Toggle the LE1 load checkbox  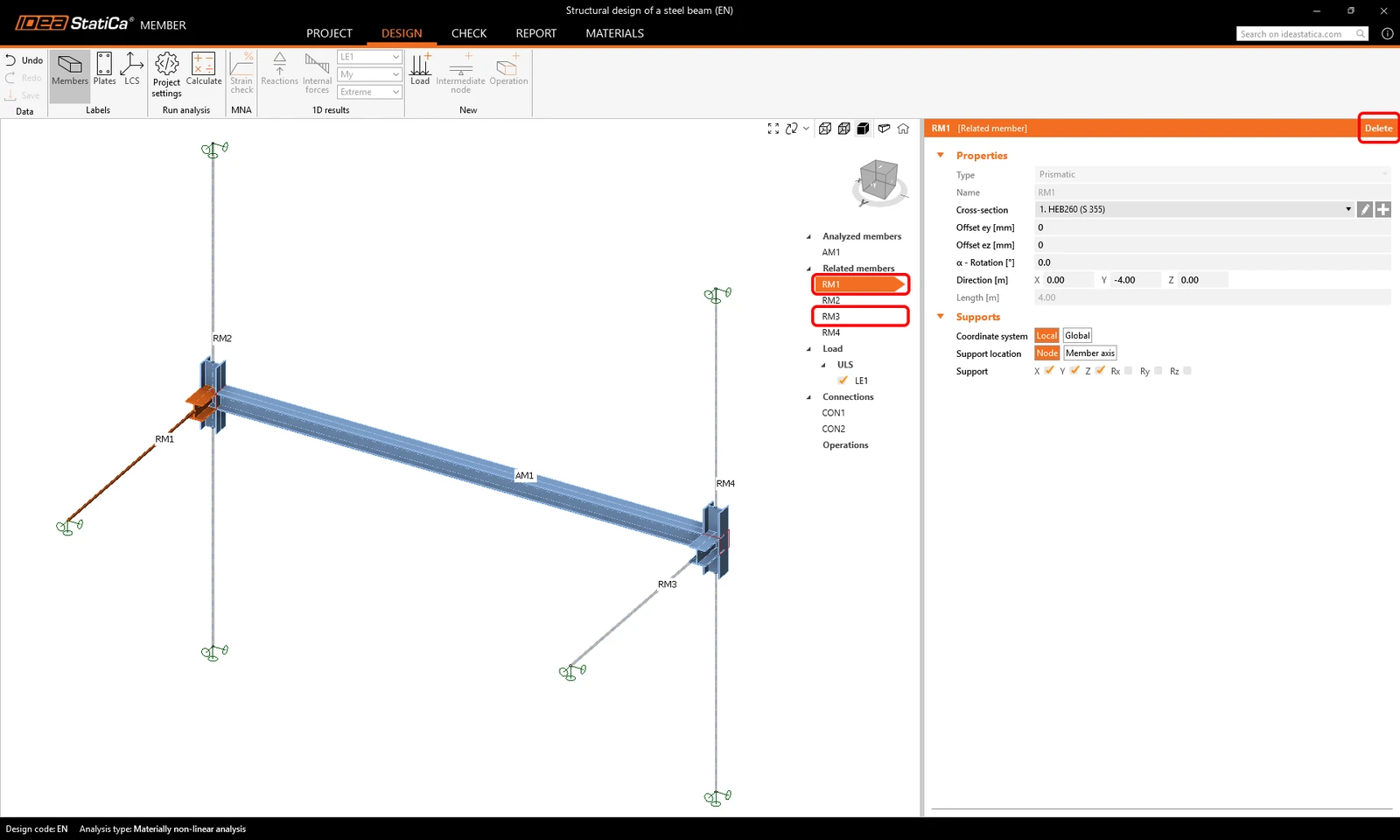tap(843, 381)
